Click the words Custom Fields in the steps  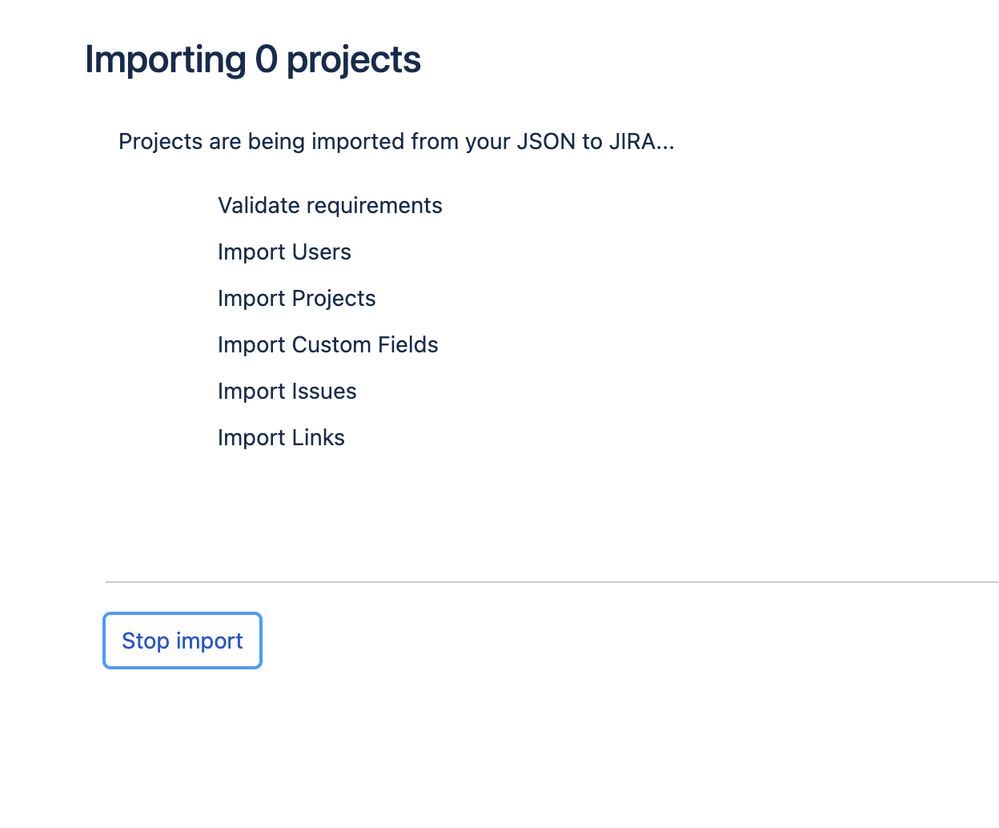pos(365,345)
